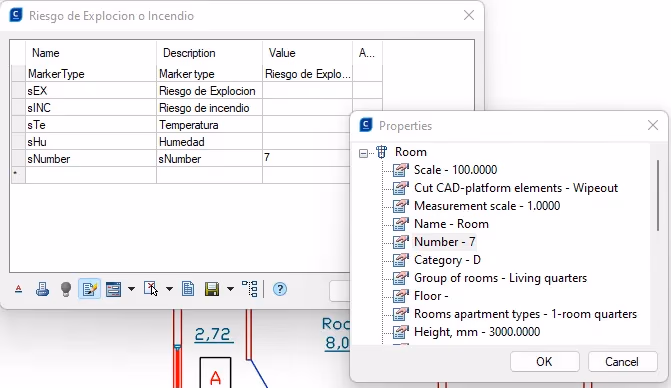This screenshot has width=671, height=388.
Task: Click the gray light bulb icon
Action: (x=65, y=289)
